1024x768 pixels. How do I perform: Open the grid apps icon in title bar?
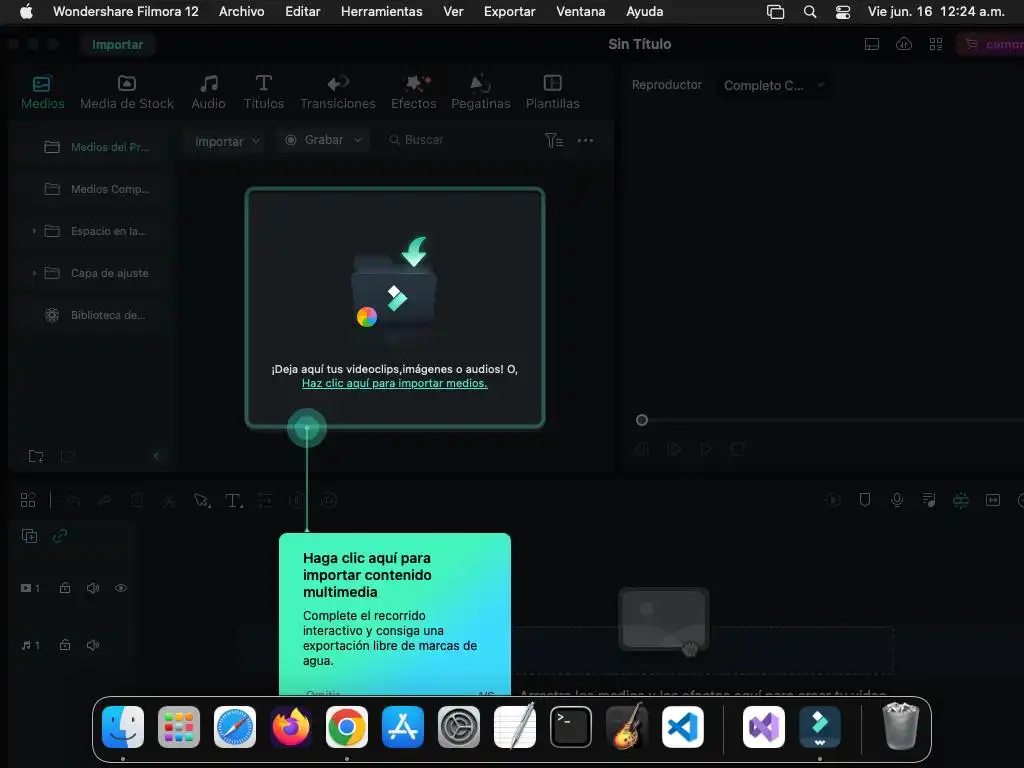pyautogui.click(x=936, y=44)
